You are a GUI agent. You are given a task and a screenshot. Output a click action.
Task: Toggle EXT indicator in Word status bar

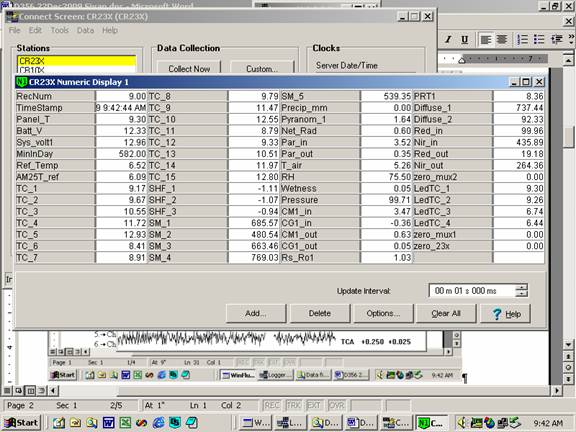314,406
